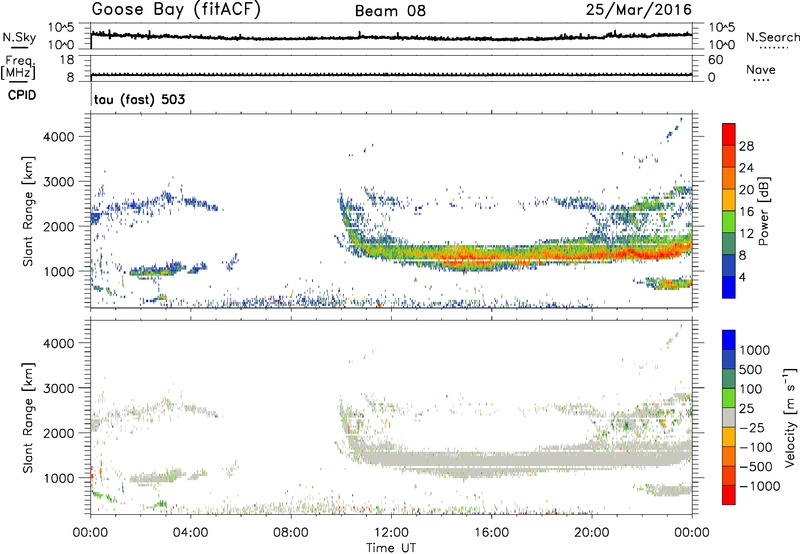Click the "16" label on Power colorbar

pos(746,212)
